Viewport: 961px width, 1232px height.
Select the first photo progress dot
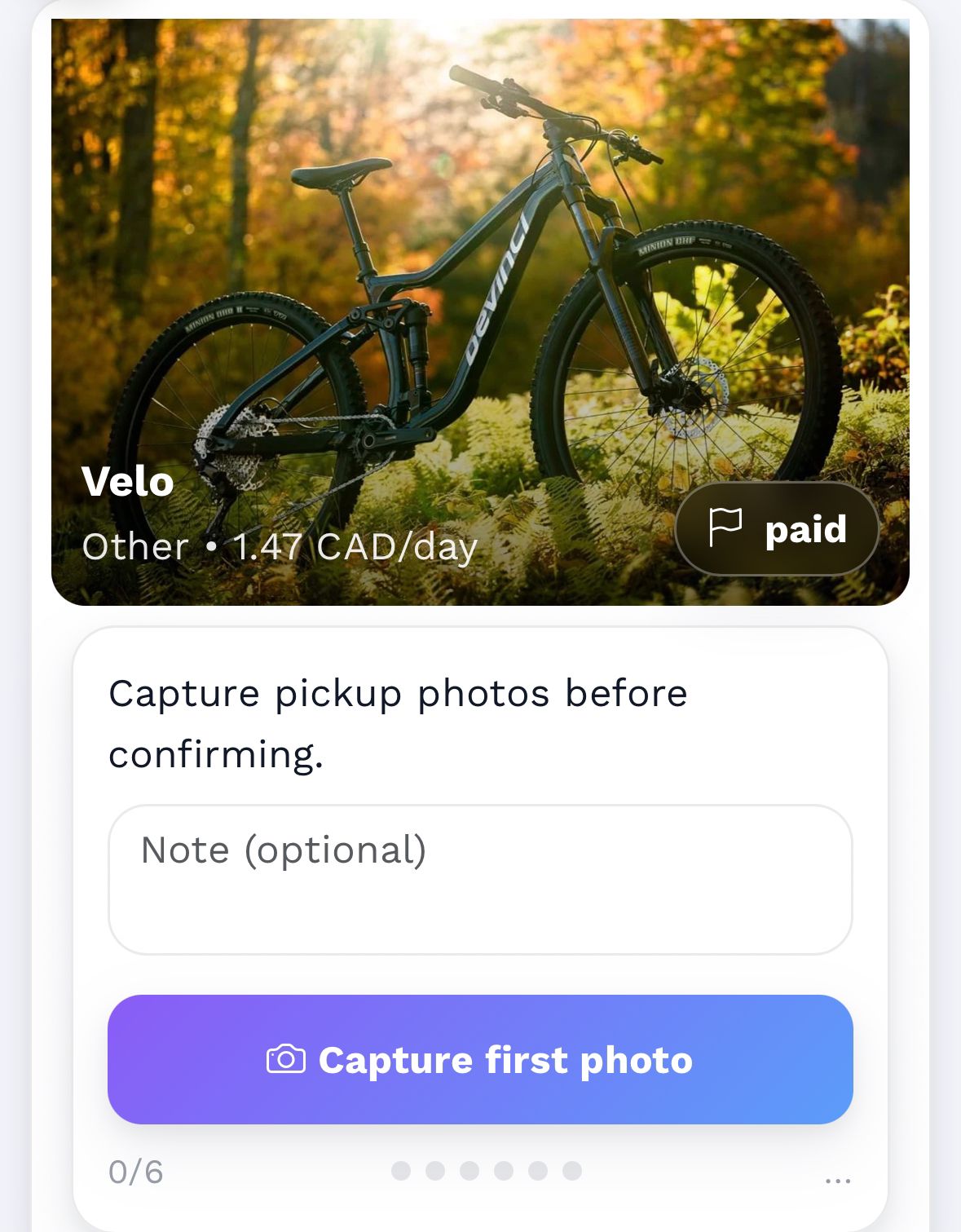point(401,1171)
